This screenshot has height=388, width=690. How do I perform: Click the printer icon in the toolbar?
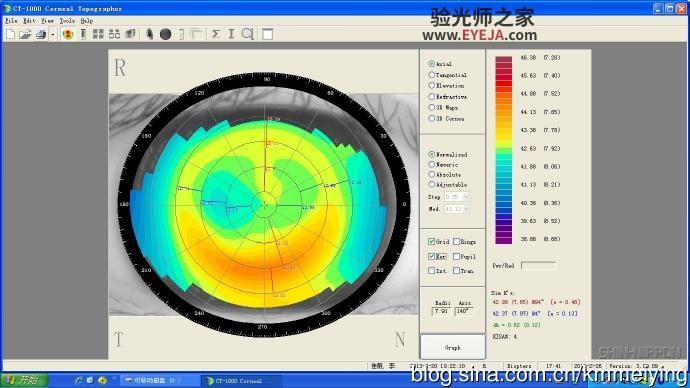point(41,34)
